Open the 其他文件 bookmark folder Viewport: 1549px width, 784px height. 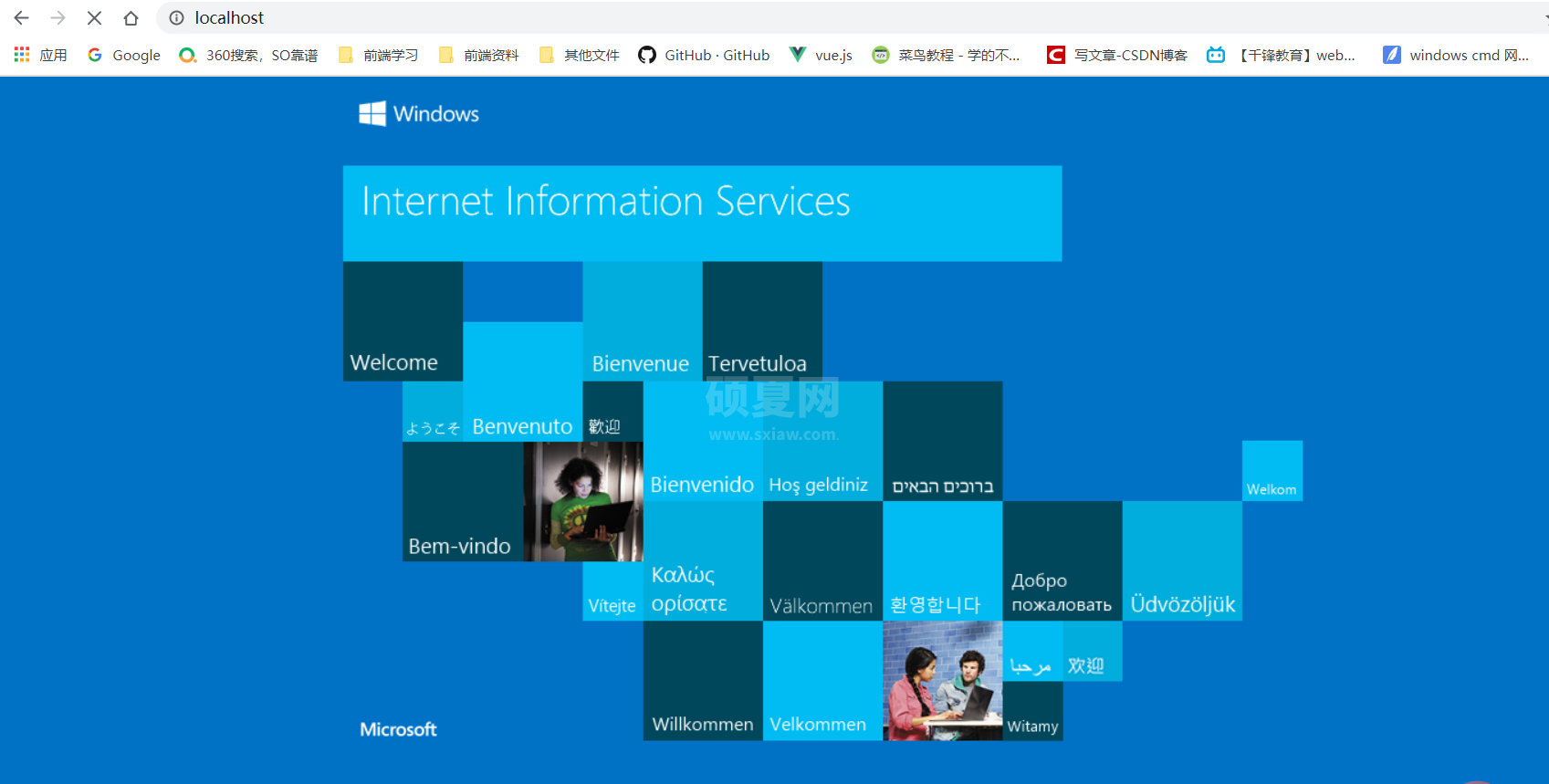click(x=579, y=55)
